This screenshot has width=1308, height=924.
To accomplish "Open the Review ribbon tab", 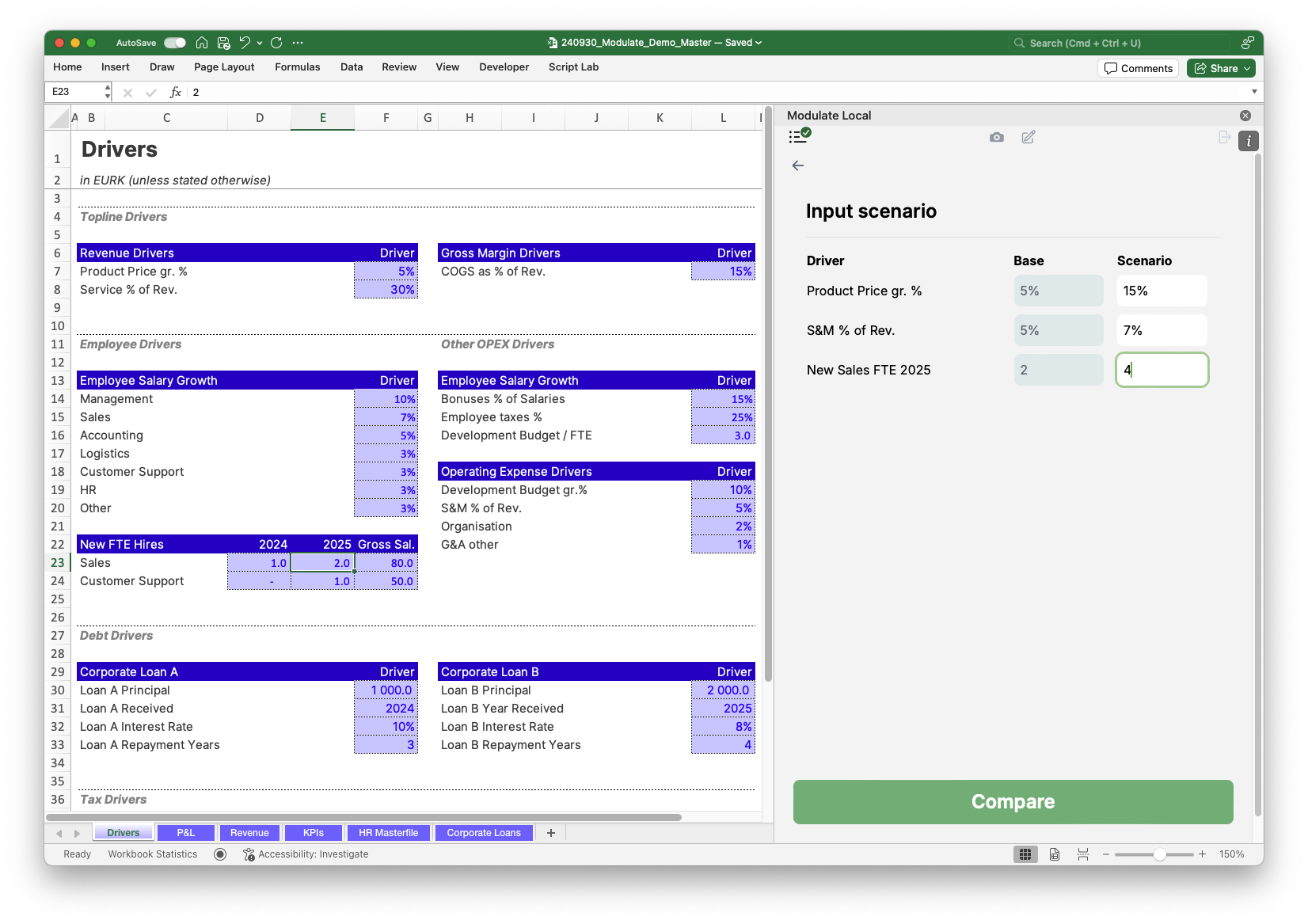I will coord(399,67).
